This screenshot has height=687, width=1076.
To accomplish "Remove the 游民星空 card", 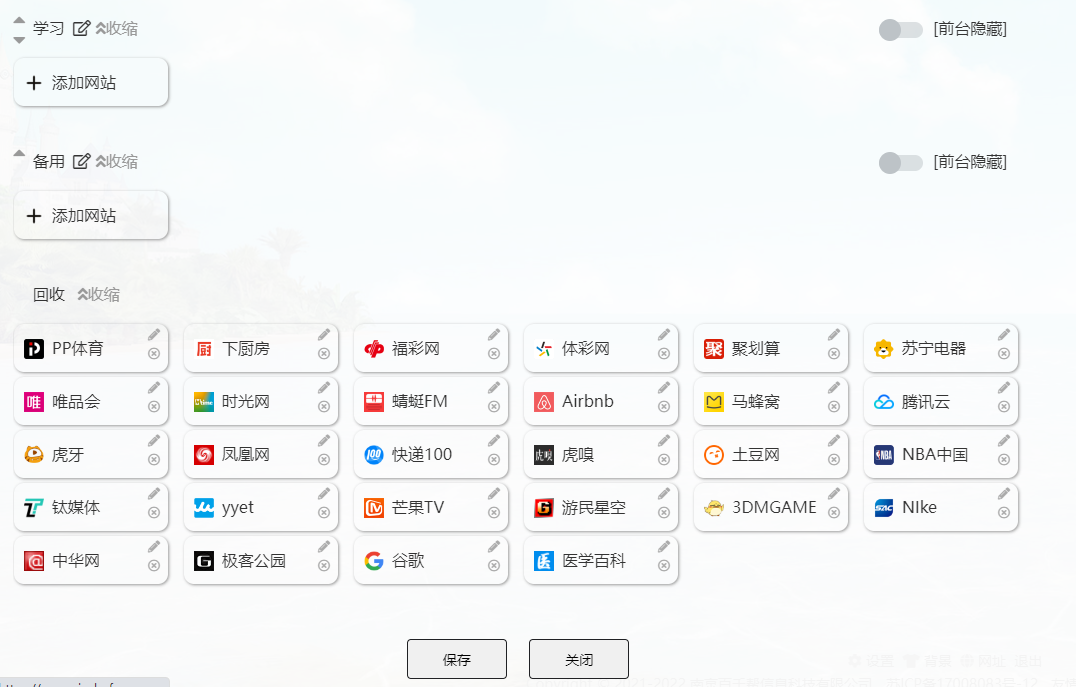I will pyautogui.click(x=664, y=512).
